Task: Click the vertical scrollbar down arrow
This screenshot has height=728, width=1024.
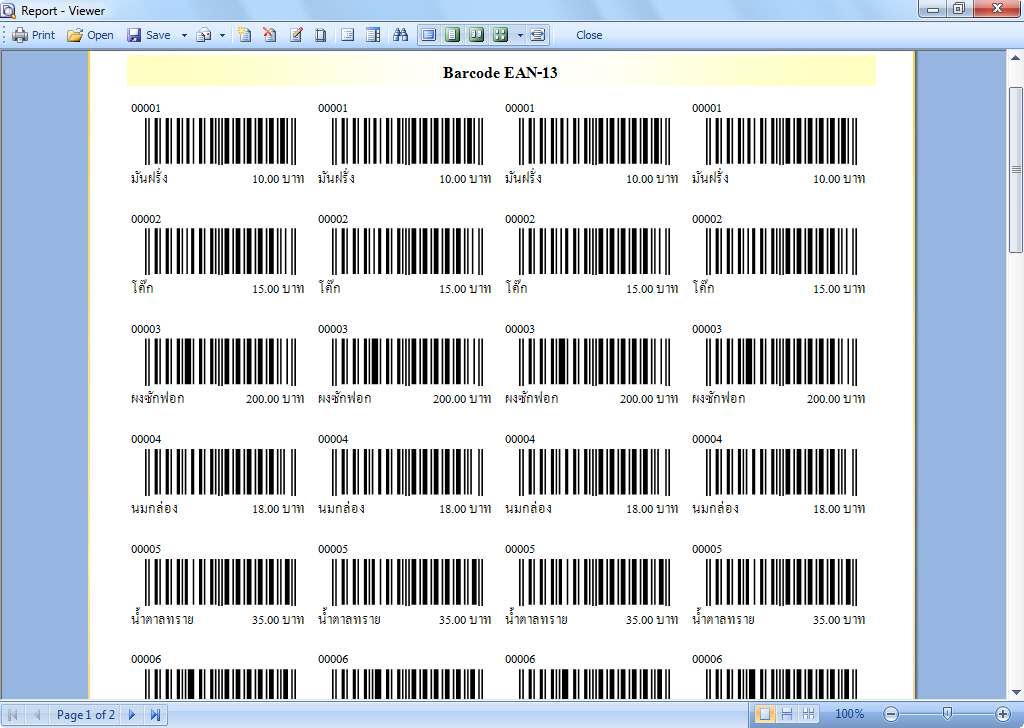Action: point(1015,692)
